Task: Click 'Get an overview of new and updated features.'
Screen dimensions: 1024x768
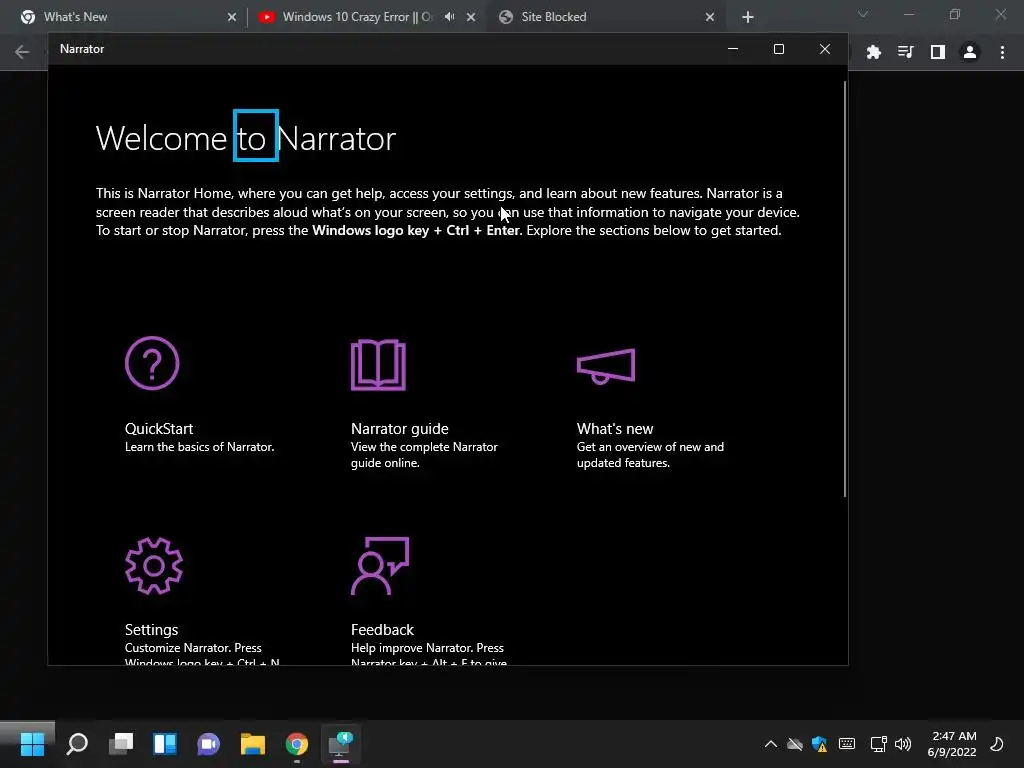Action: click(650, 455)
